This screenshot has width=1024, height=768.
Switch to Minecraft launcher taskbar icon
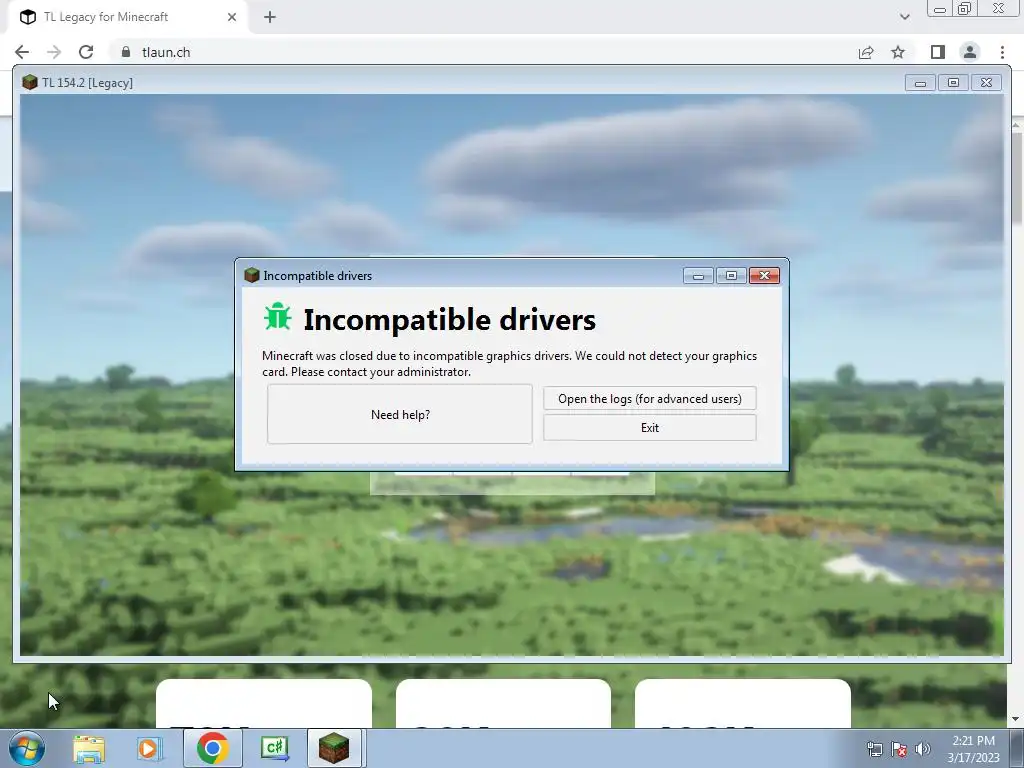point(334,748)
